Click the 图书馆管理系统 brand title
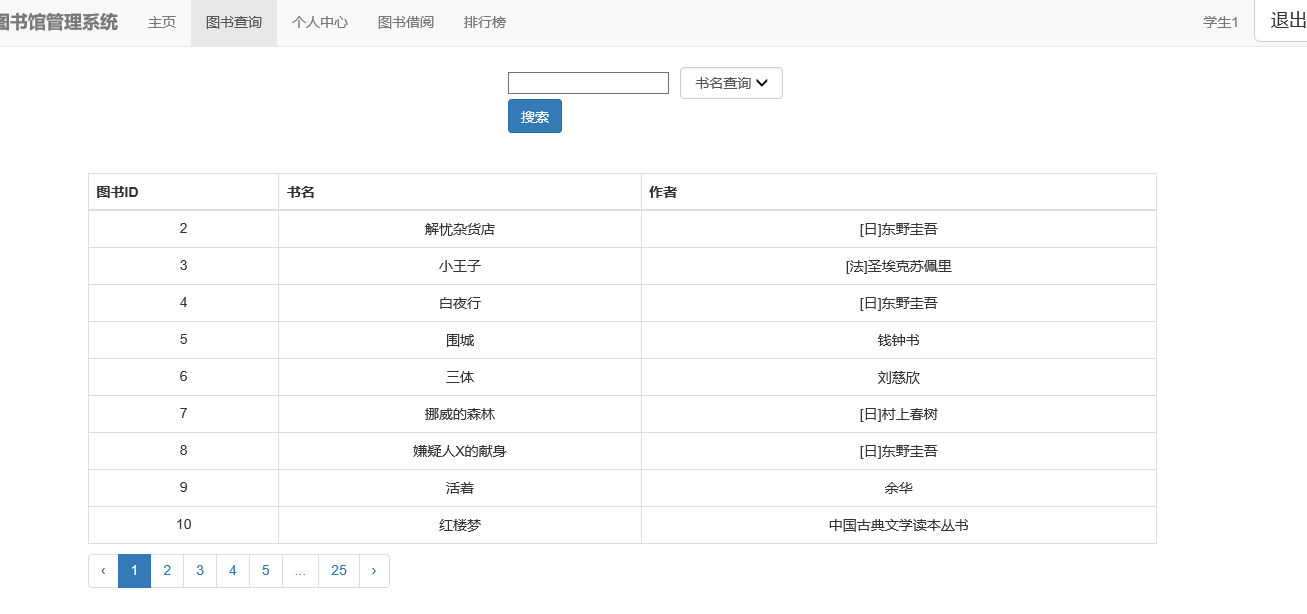 coord(59,22)
